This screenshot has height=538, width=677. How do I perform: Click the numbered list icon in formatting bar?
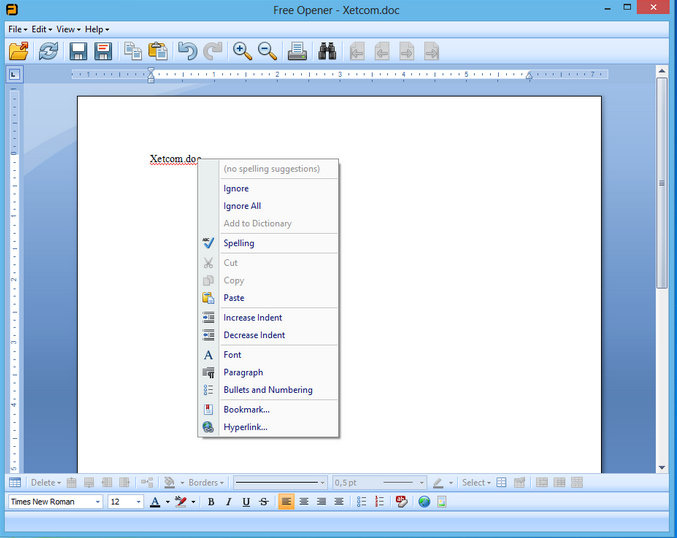[379, 502]
